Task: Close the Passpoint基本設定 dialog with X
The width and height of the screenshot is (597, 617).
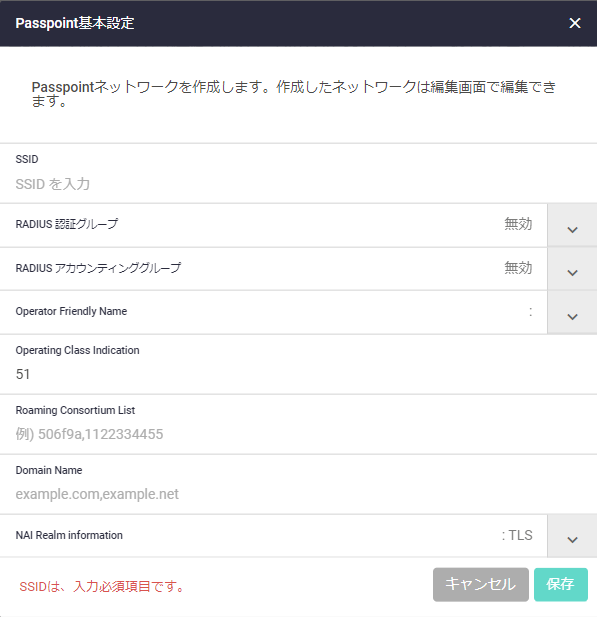Action: point(575,23)
